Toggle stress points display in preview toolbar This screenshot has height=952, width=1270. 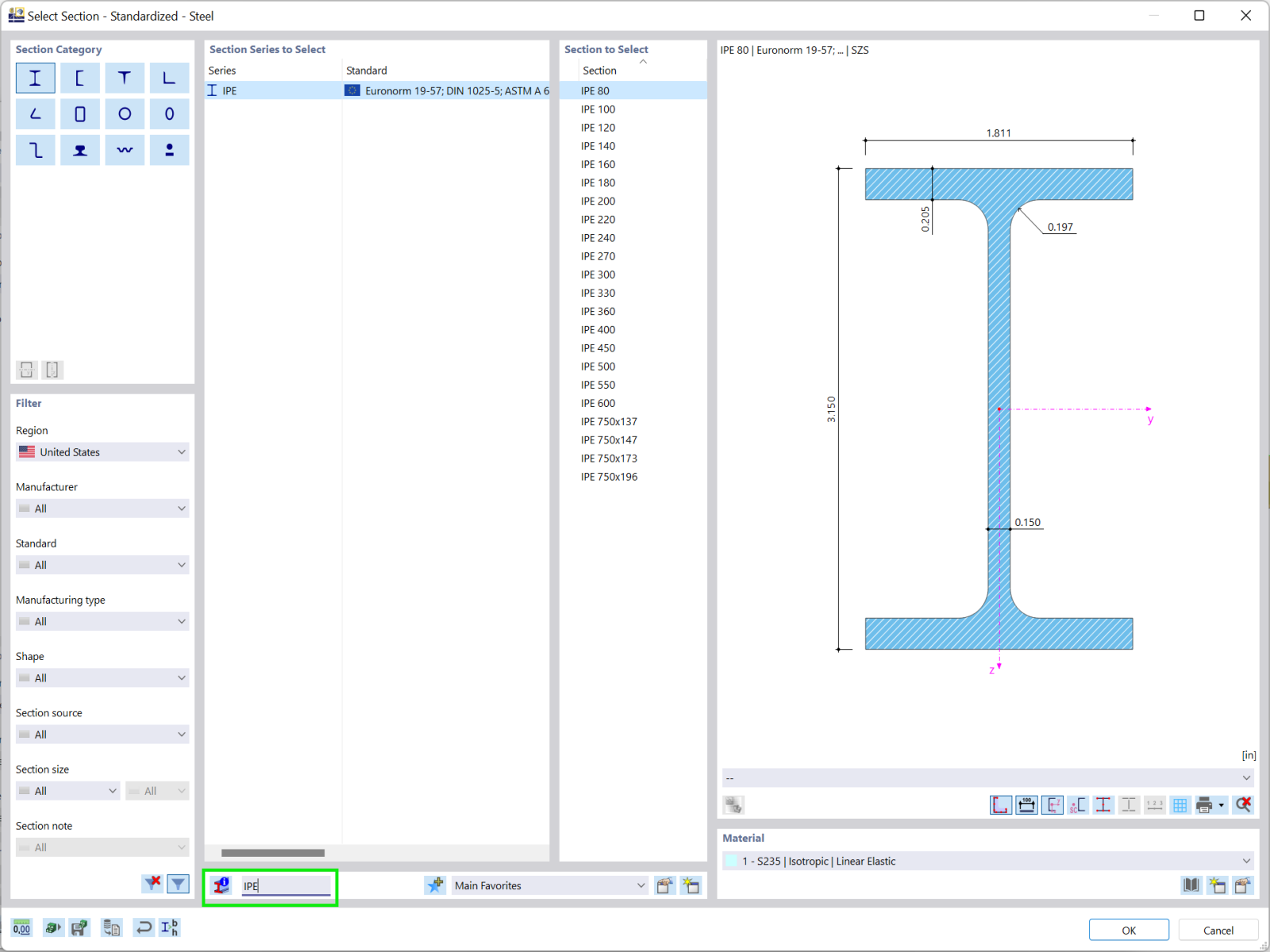[x=1000, y=805]
